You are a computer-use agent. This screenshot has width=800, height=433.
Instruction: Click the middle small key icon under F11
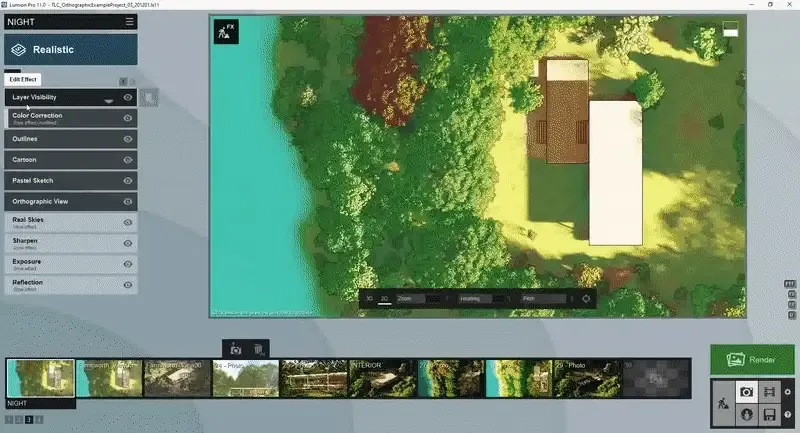click(x=791, y=304)
